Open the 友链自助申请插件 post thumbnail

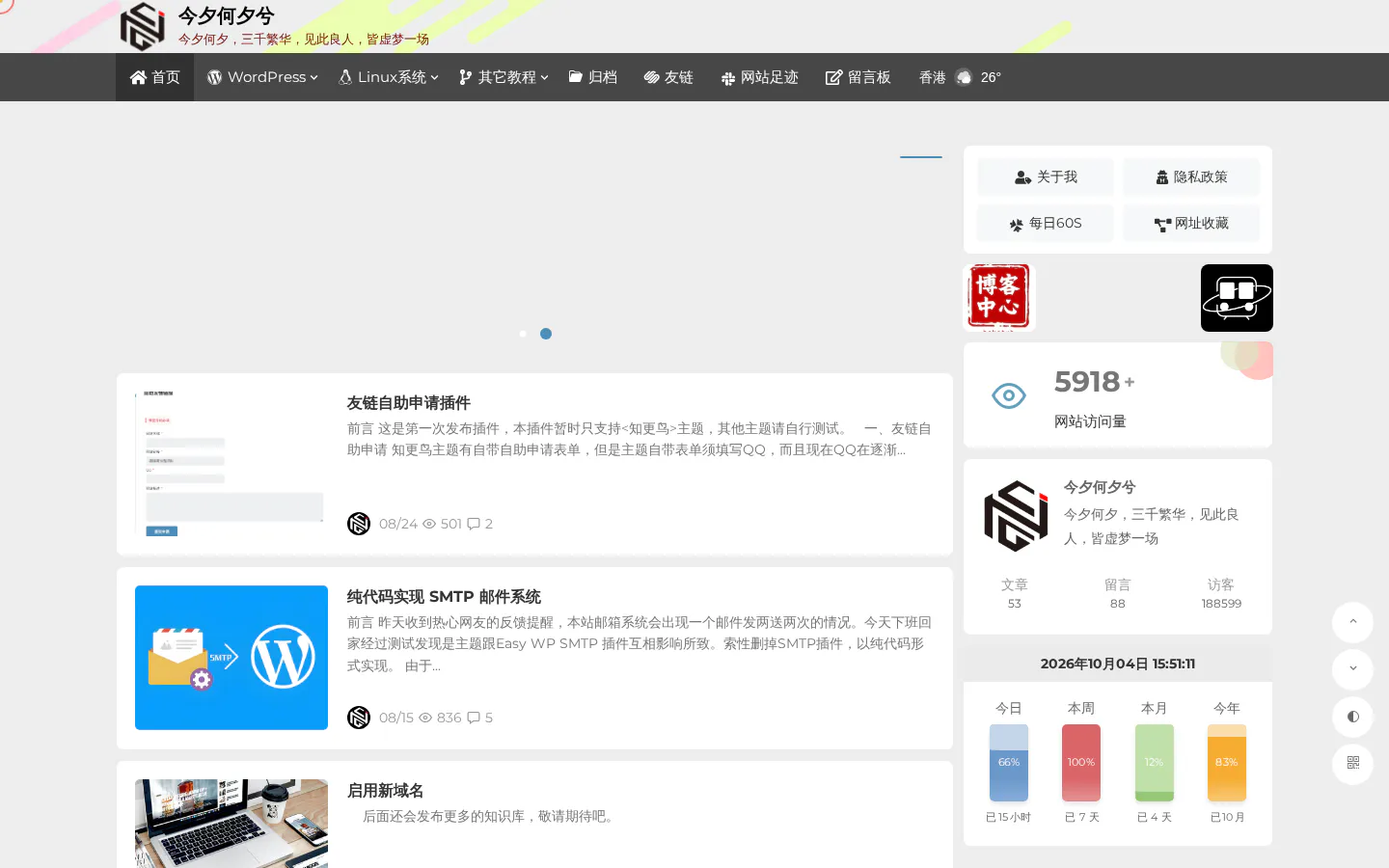(x=231, y=464)
